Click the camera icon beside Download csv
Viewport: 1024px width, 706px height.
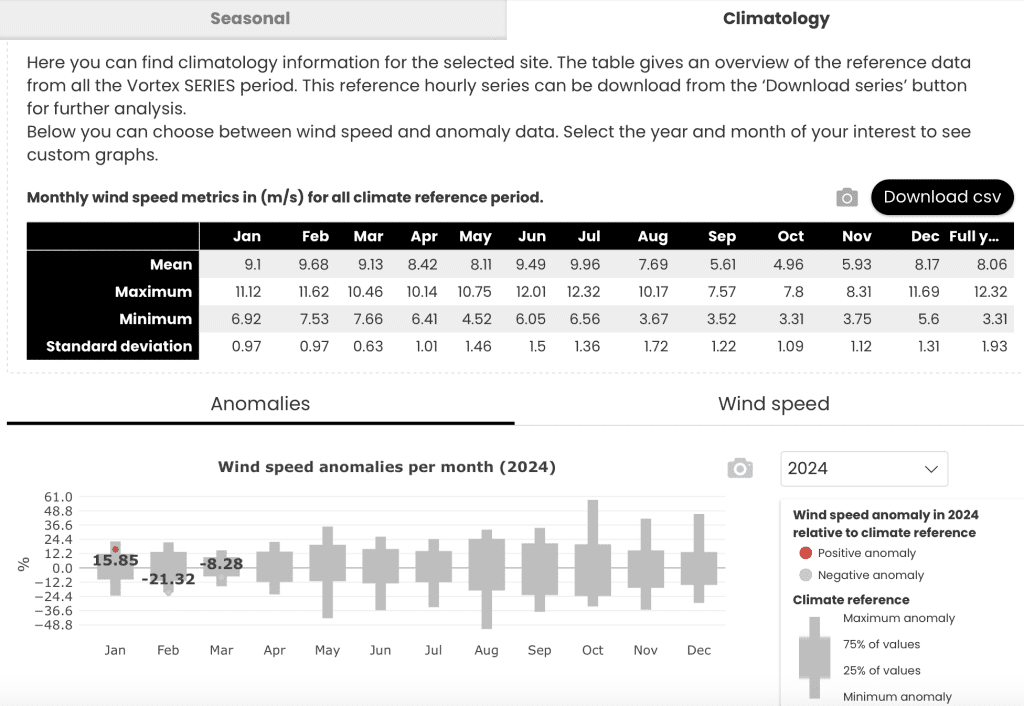pyautogui.click(x=847, y=197)
